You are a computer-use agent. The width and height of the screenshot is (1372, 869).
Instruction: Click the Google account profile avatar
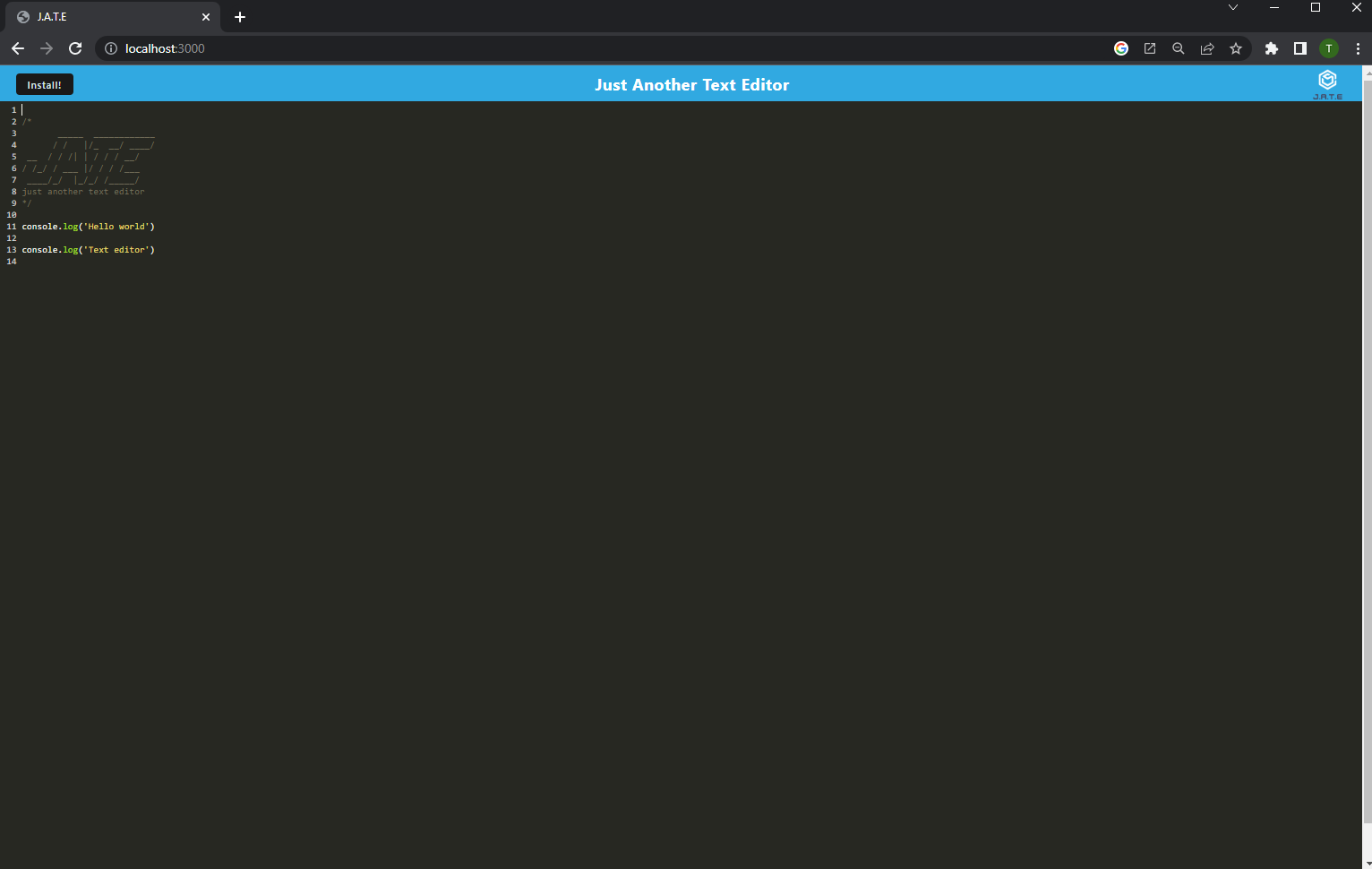[1329, 48]
